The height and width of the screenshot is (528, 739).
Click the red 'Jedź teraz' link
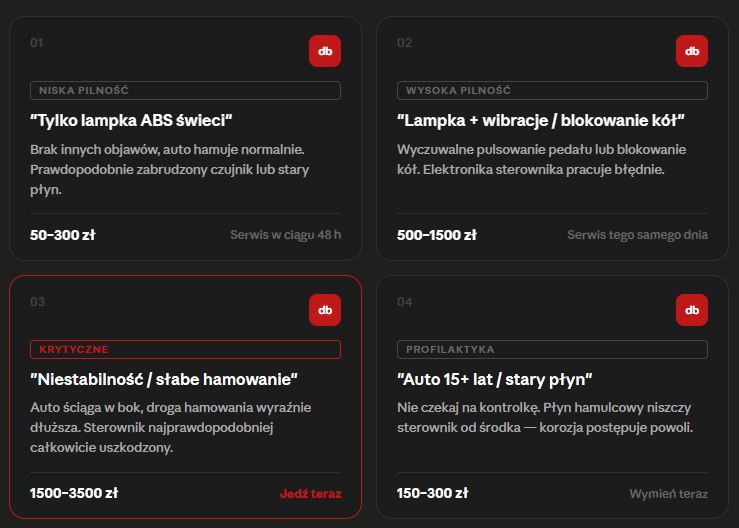pos(311,494)
